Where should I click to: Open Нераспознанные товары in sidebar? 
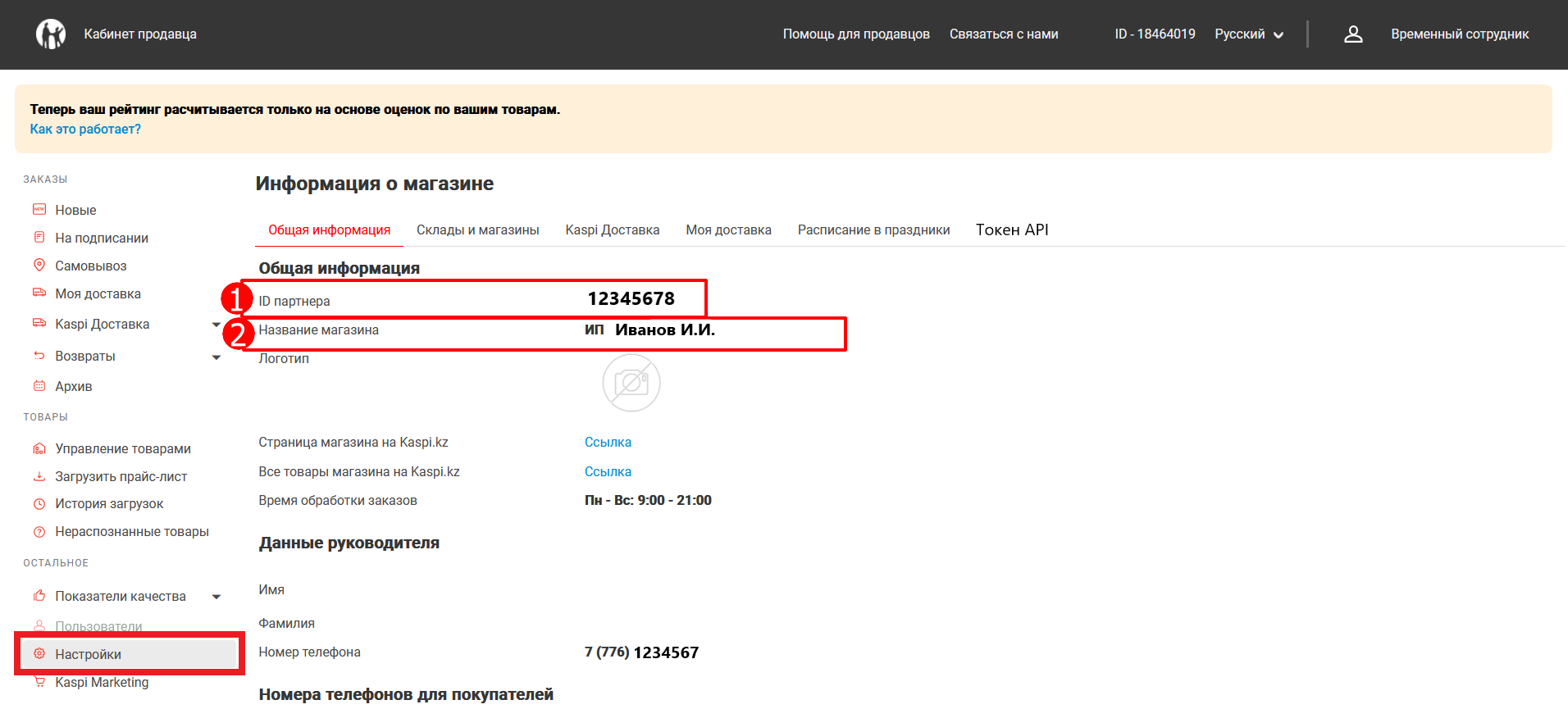pos(132,532)
